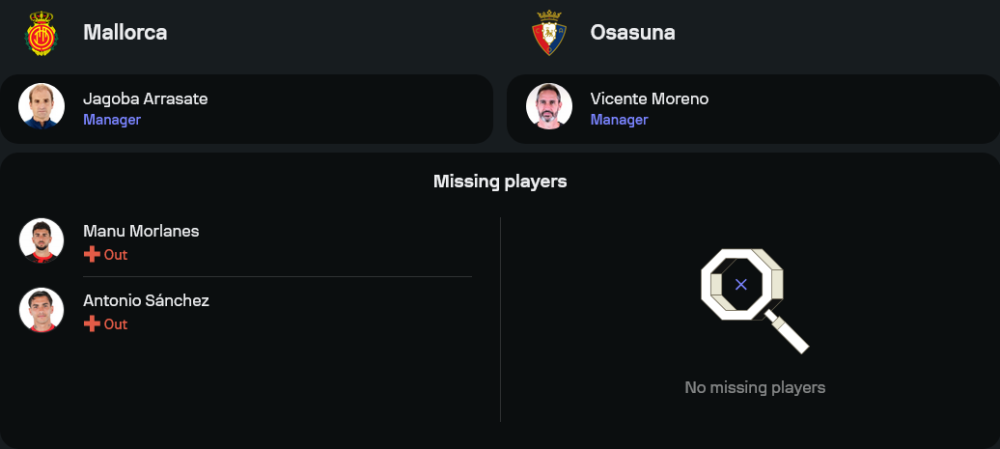Open Jagoba Arrasate's profile photo

pos(42,106)
